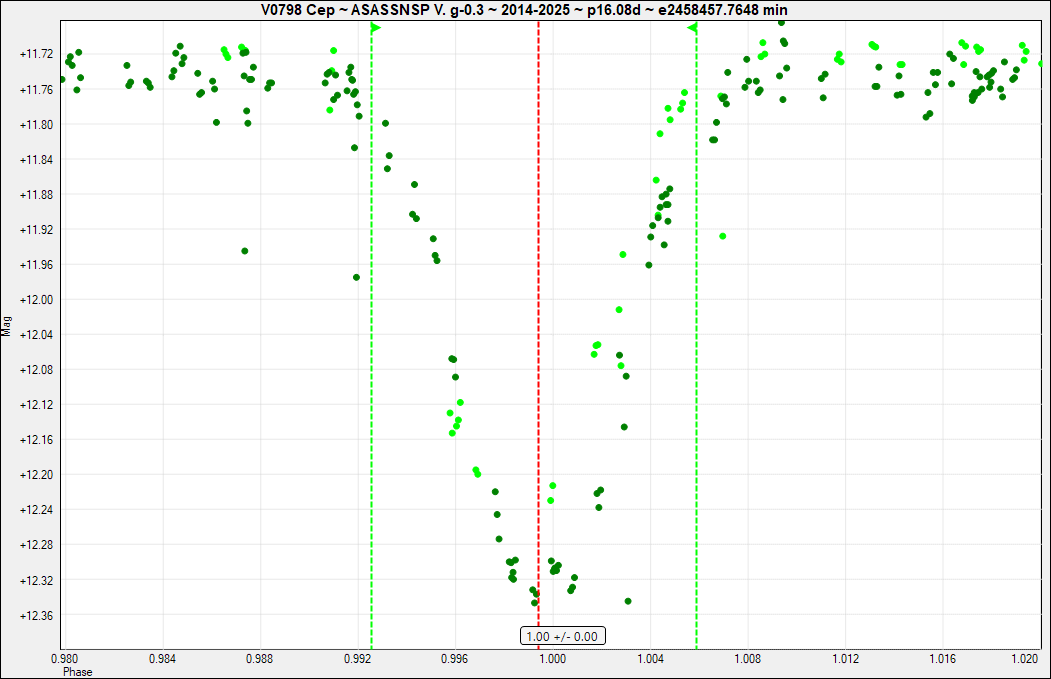Click the 'Phase' x-axis label
This screenshot has width=1051, height=679.
pos(78,672)
